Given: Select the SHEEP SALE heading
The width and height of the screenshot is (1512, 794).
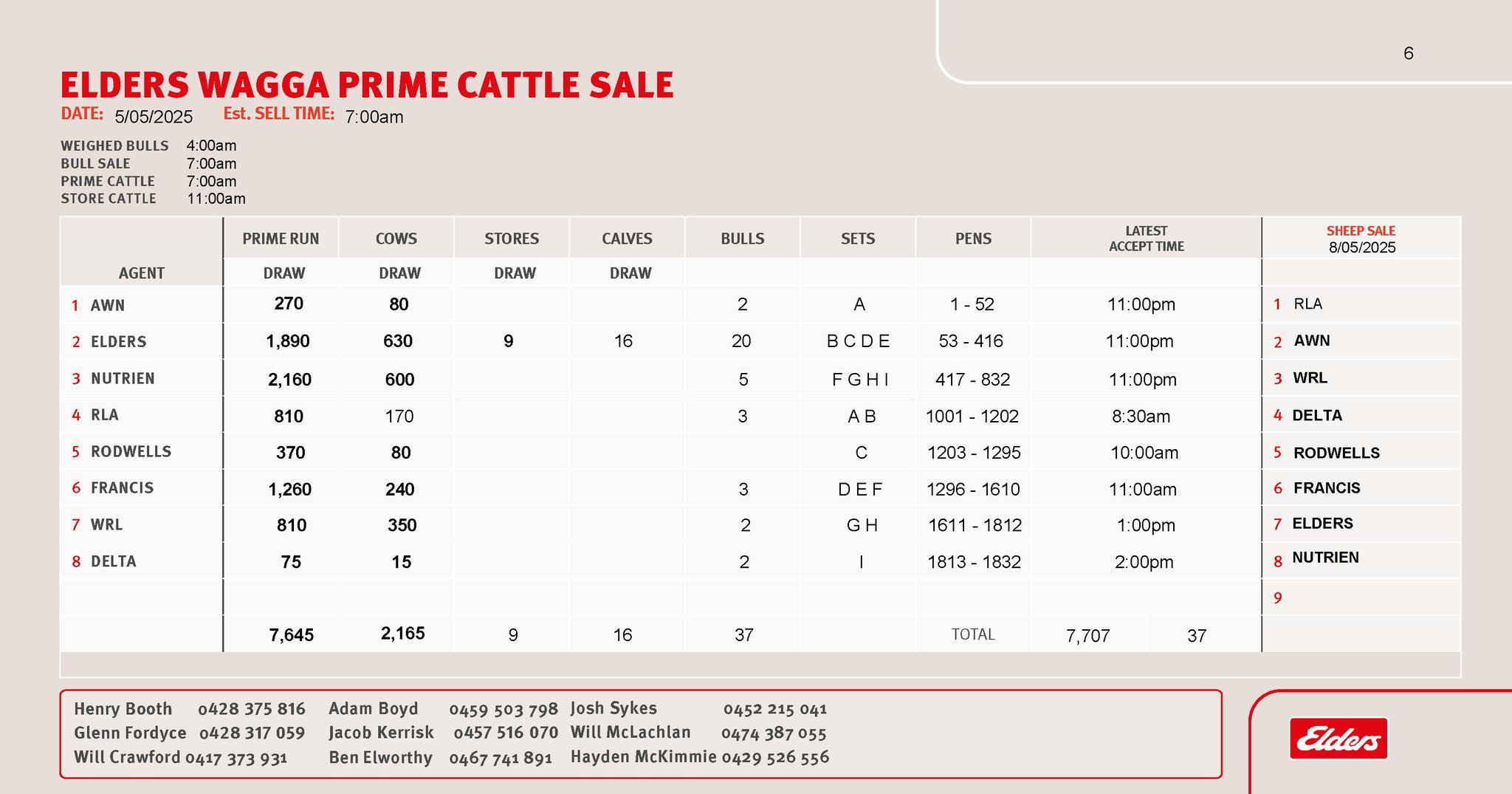Looking at the screenshot, I should pos(1361,230).
